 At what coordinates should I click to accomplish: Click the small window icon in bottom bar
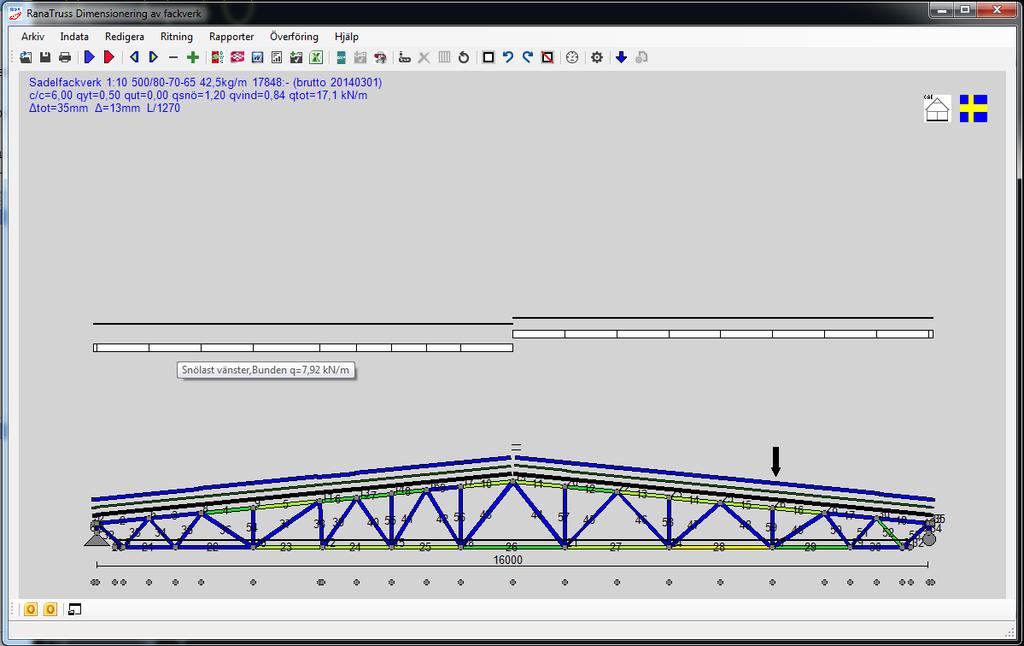pyautogui.click(x=75, y=609)
